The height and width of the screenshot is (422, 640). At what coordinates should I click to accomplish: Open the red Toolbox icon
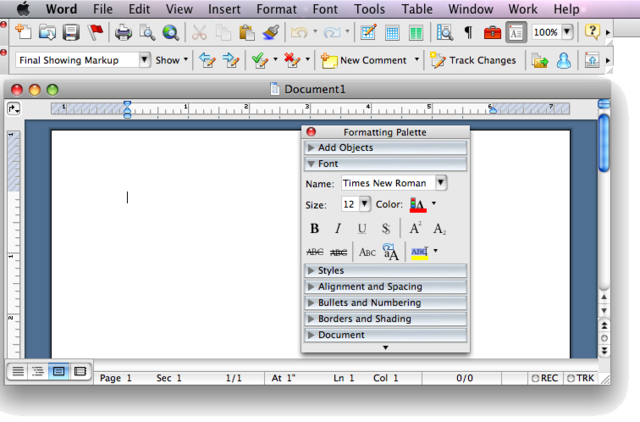[x=492, y=32]
